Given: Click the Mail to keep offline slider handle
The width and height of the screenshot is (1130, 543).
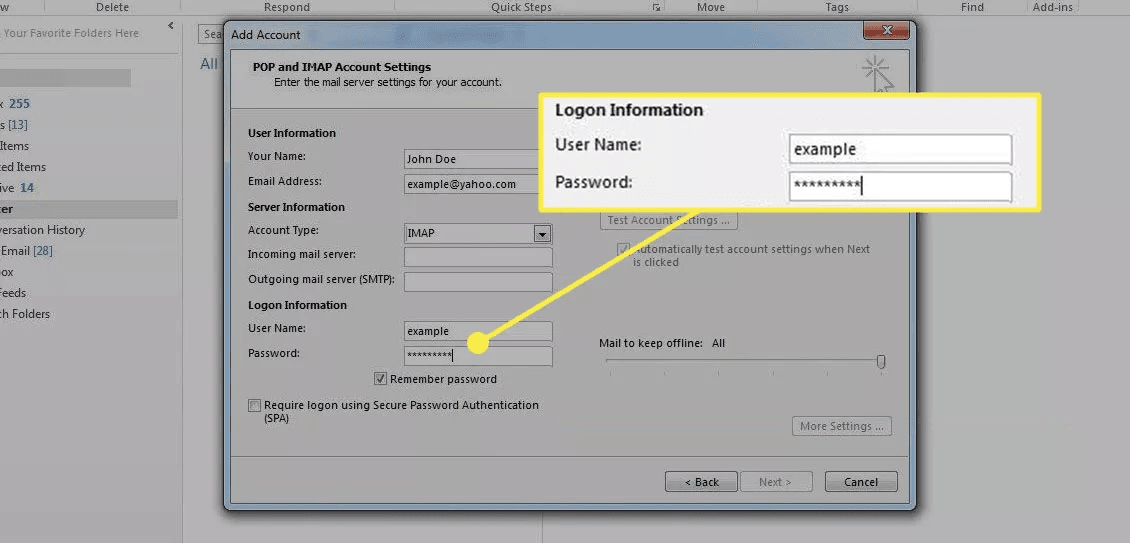Looking at the screenshot, I should pyautogui.click(x=881, y=362).
